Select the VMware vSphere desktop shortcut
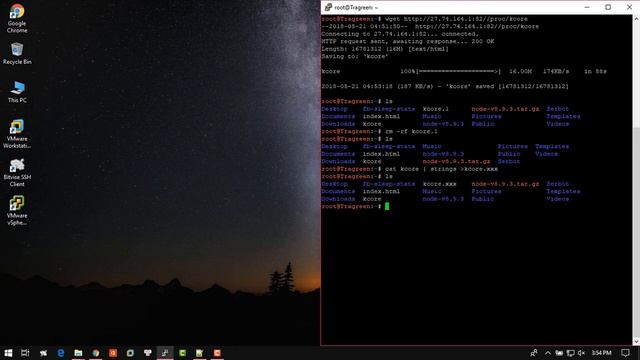 [17, 211]
